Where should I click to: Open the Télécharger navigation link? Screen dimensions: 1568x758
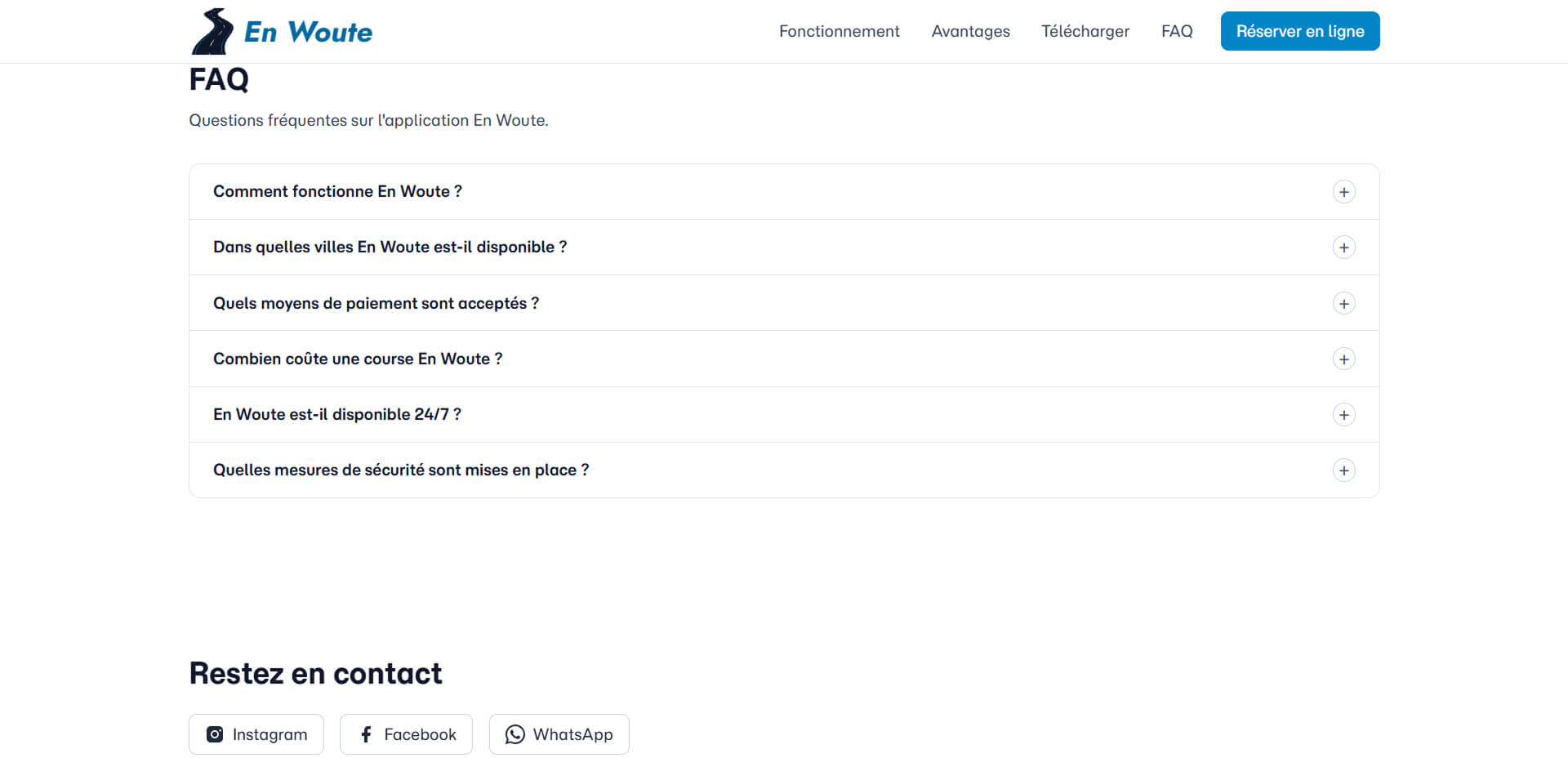point(1085,31)
